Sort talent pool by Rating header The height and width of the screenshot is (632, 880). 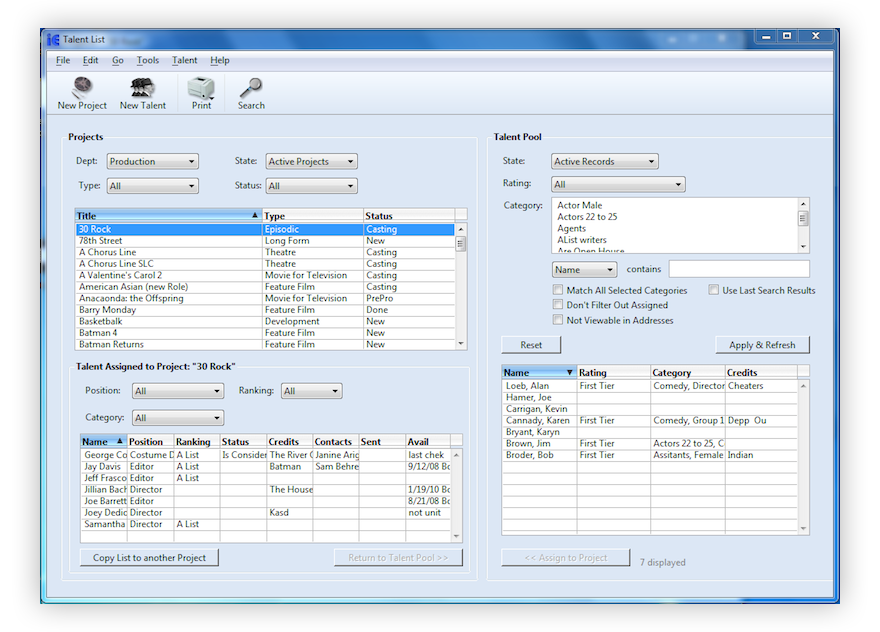click(x=614, y=372)
